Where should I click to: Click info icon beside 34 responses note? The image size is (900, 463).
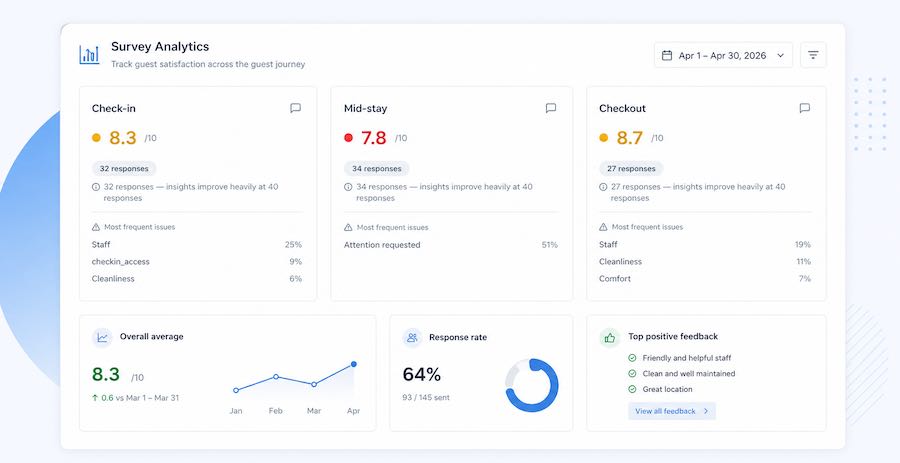pos(348,187)
